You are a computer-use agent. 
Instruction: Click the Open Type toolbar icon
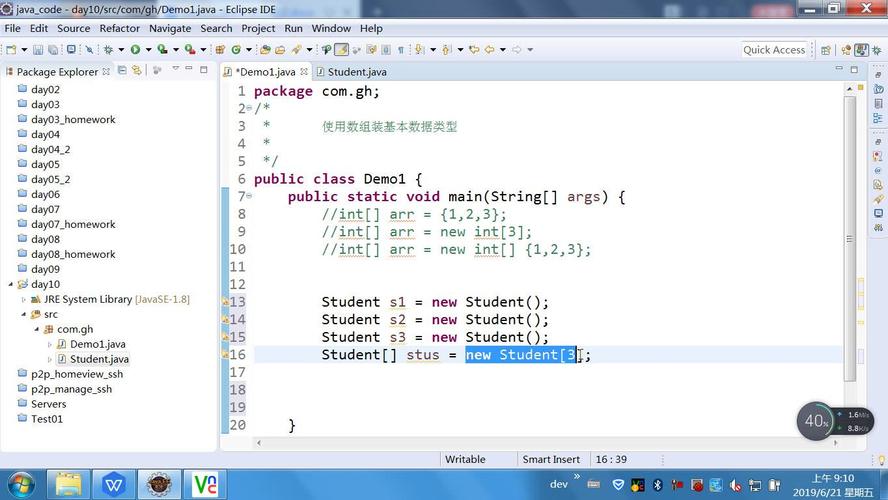tap(265, 50)
